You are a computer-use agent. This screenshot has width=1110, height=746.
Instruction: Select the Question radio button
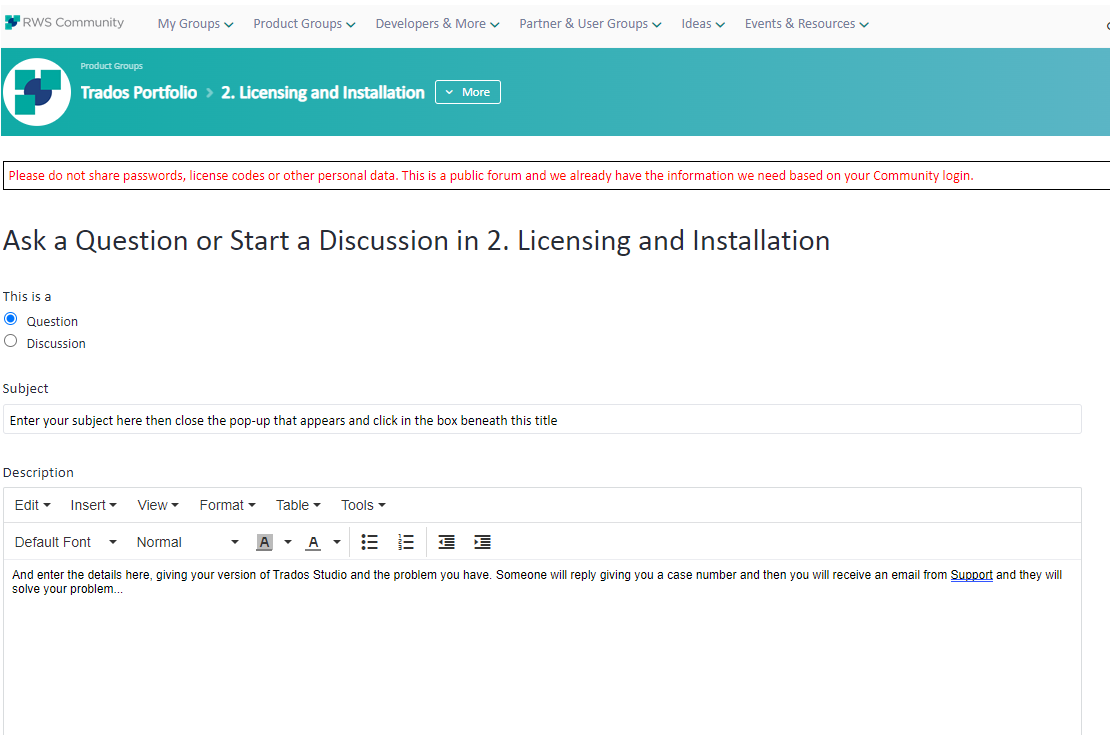(x=10, y=318)
